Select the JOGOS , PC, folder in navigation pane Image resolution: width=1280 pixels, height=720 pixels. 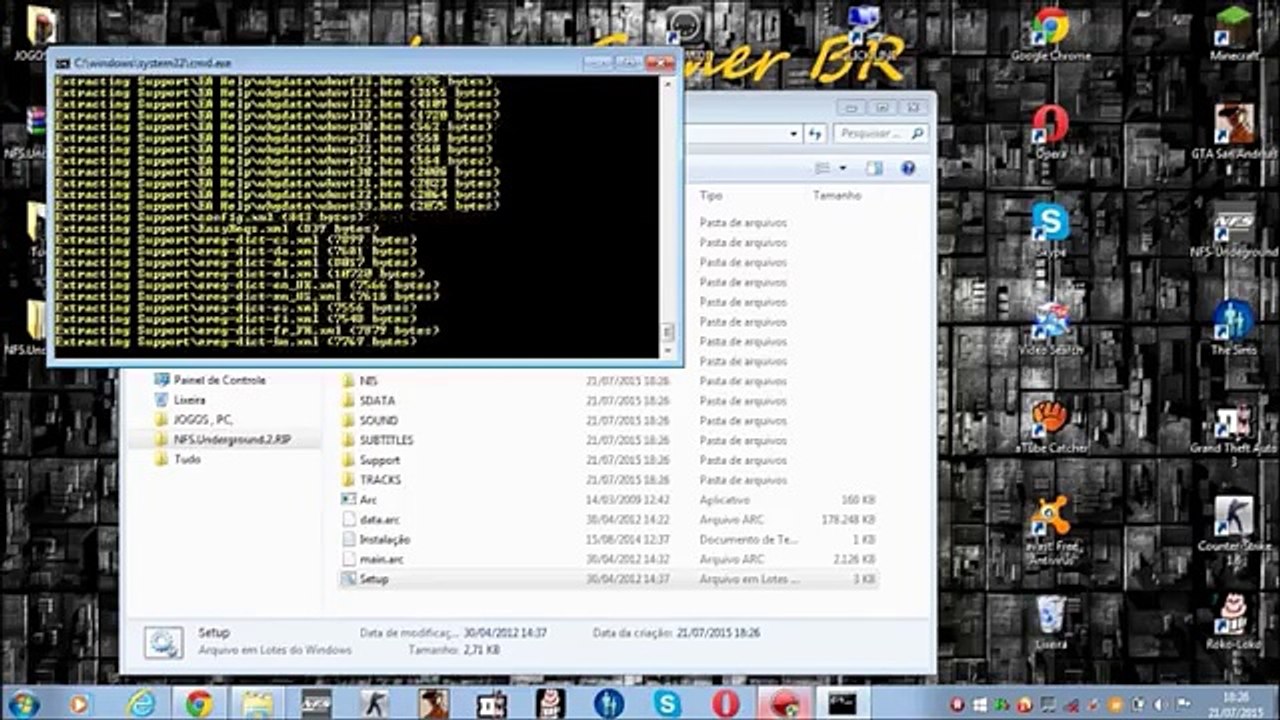pyautogui.click(x=194, y=420)
